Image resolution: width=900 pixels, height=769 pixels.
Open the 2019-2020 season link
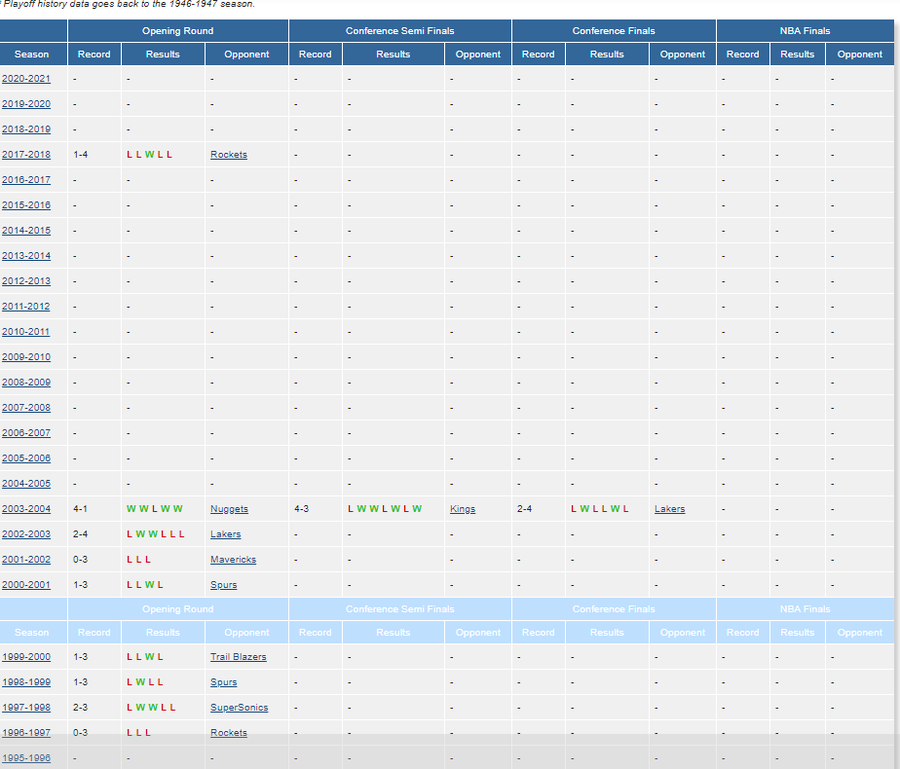pyautogui.click(x=26, y=104)
